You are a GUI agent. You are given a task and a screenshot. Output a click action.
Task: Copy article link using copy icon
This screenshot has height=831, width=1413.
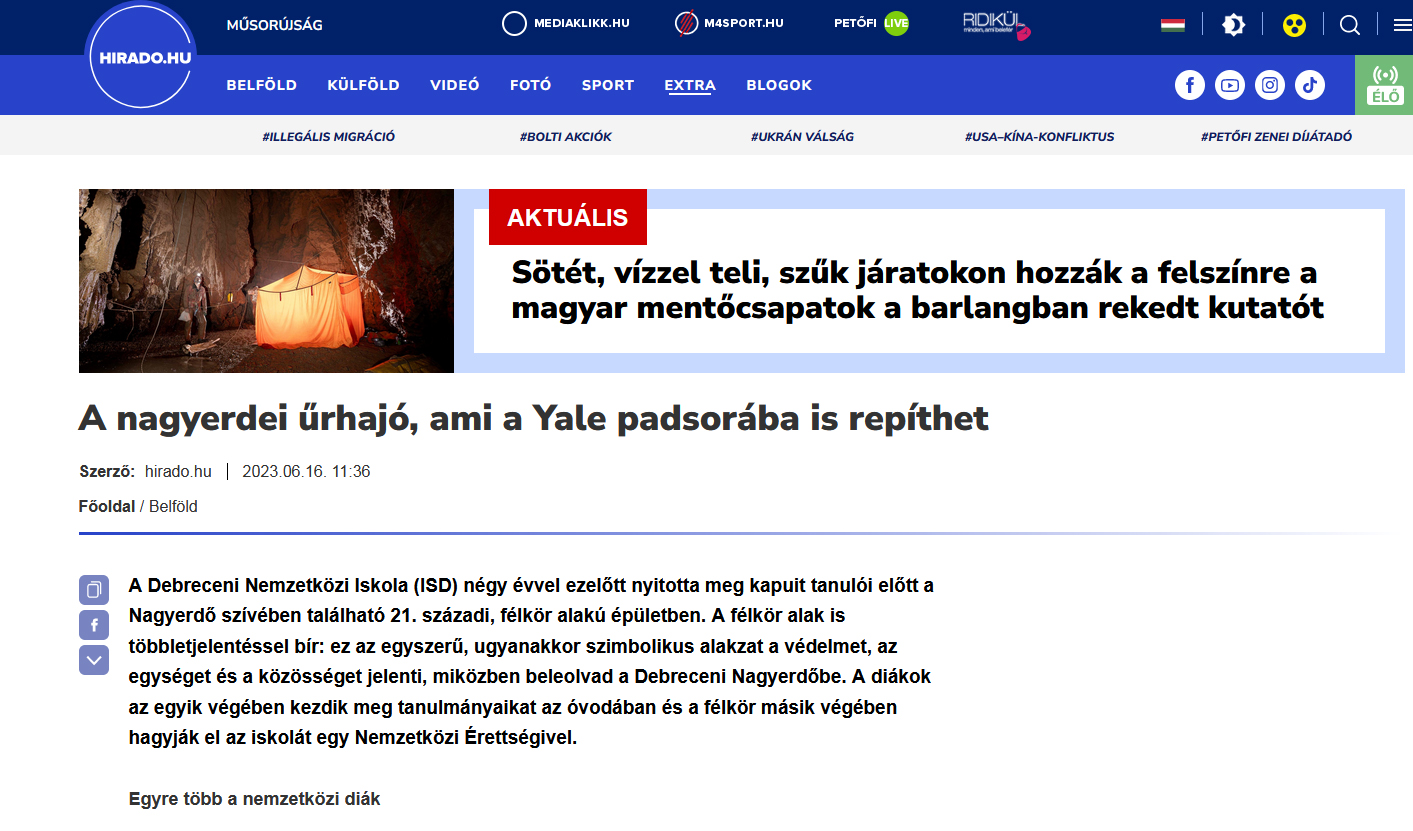pos(94,590)
